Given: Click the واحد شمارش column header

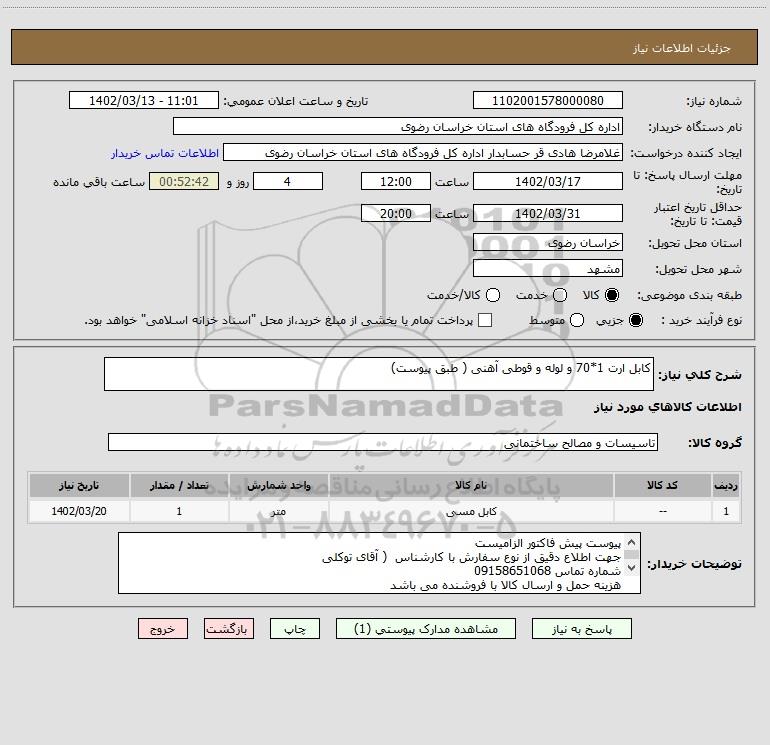Looking at the screenshot, I should (x=278, y=485).
